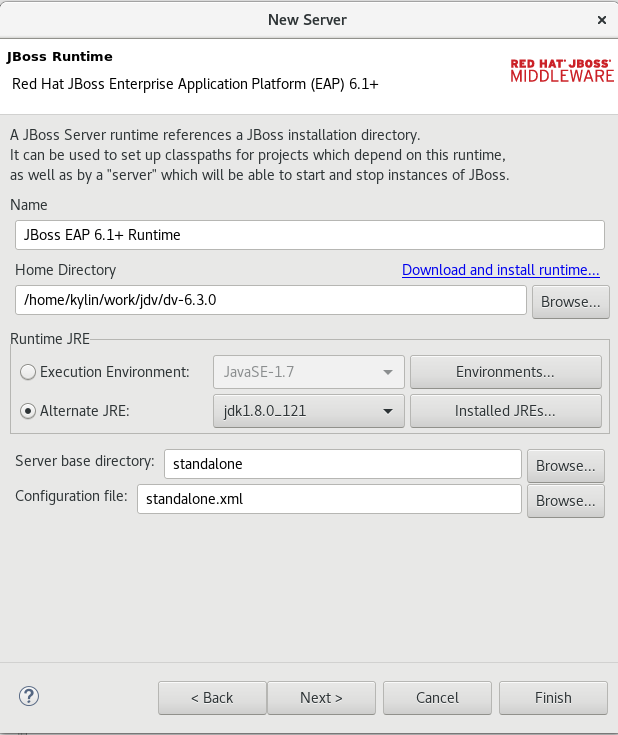Select the Execution Environment radio button
618x735 pixels.
(28, 372)
